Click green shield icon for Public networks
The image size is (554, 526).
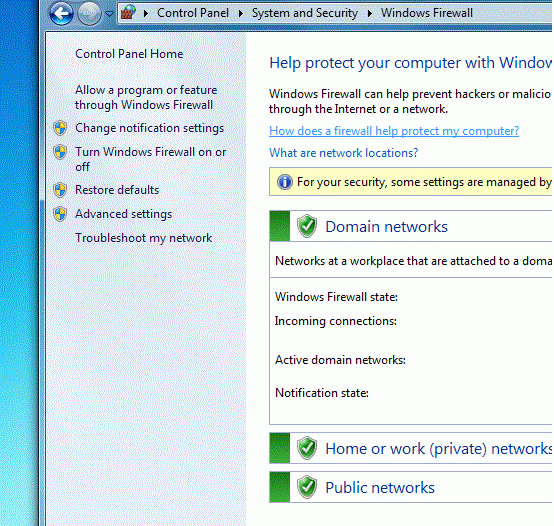pyautogui.click(x=307, y=487)
